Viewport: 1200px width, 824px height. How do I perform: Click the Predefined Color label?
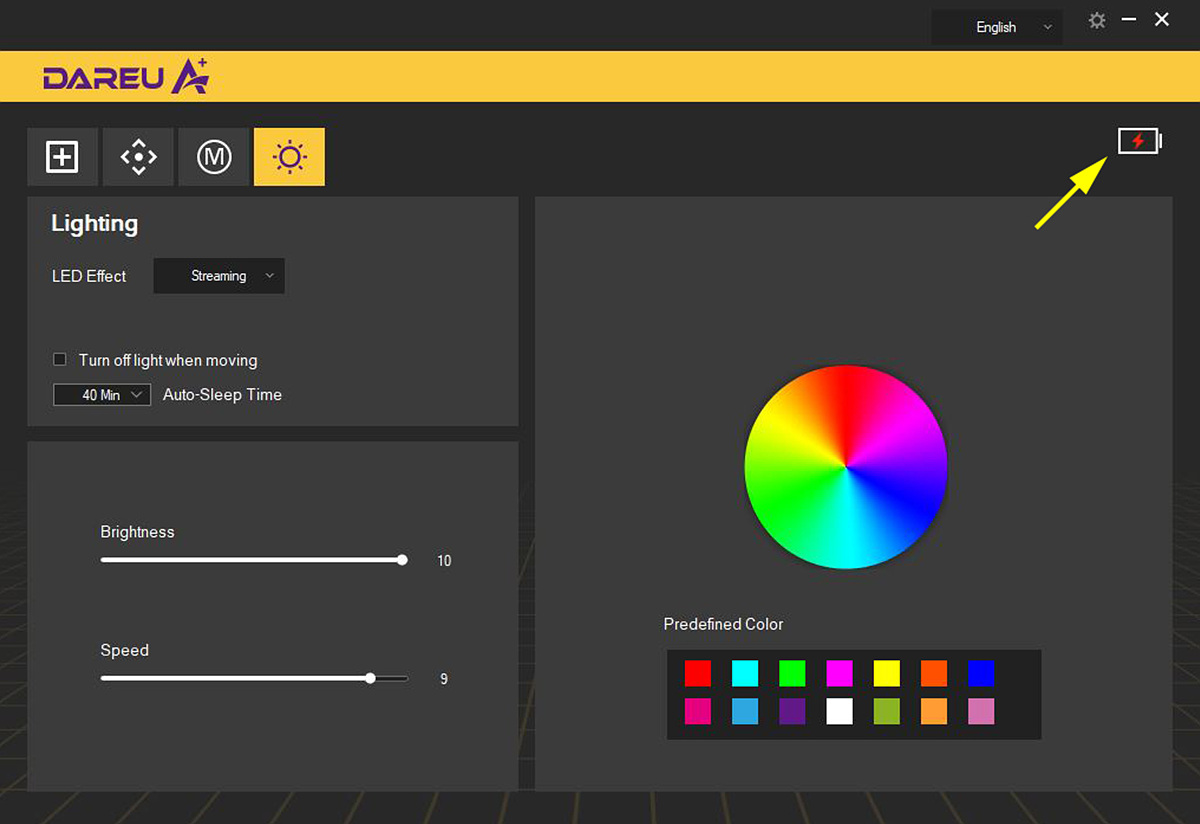(x=723, y=624)
